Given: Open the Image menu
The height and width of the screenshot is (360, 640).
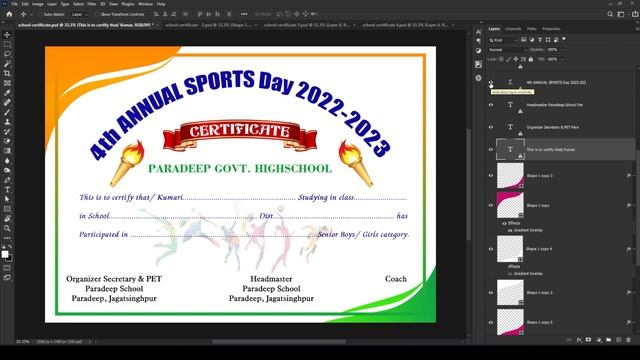Looking at the screenshot, I should (x=38, y=4).
